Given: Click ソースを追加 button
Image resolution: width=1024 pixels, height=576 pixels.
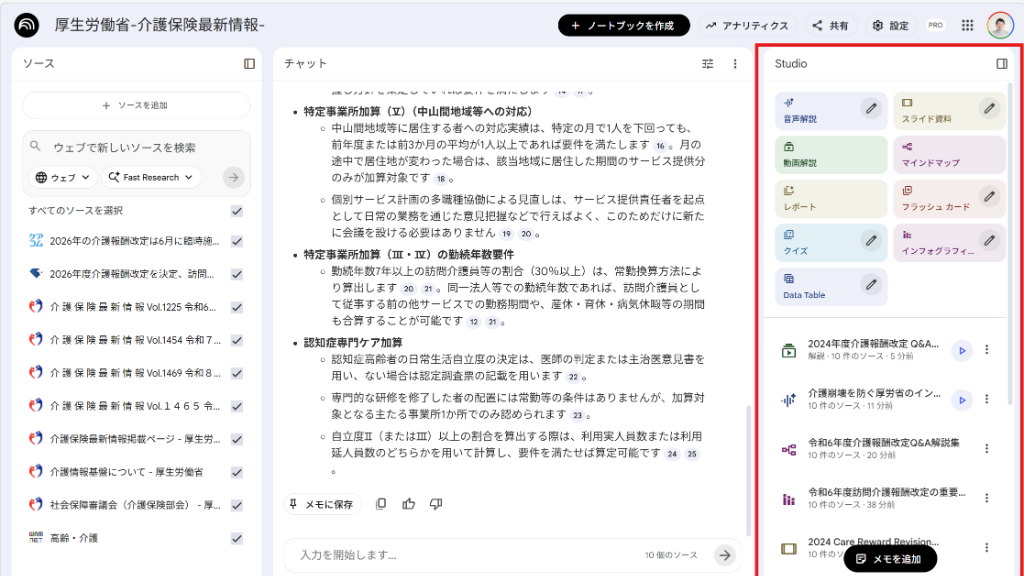Looking at the screenshot, I should pyautogui.click(x=136, y=105).
